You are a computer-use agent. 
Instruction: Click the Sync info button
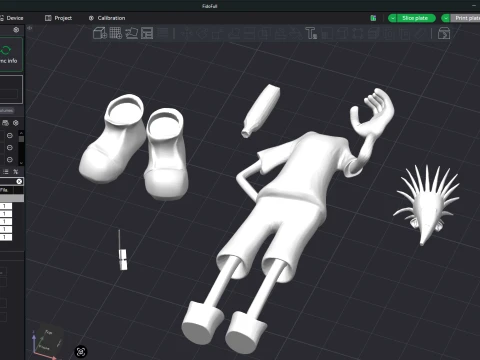pos(10,55)
